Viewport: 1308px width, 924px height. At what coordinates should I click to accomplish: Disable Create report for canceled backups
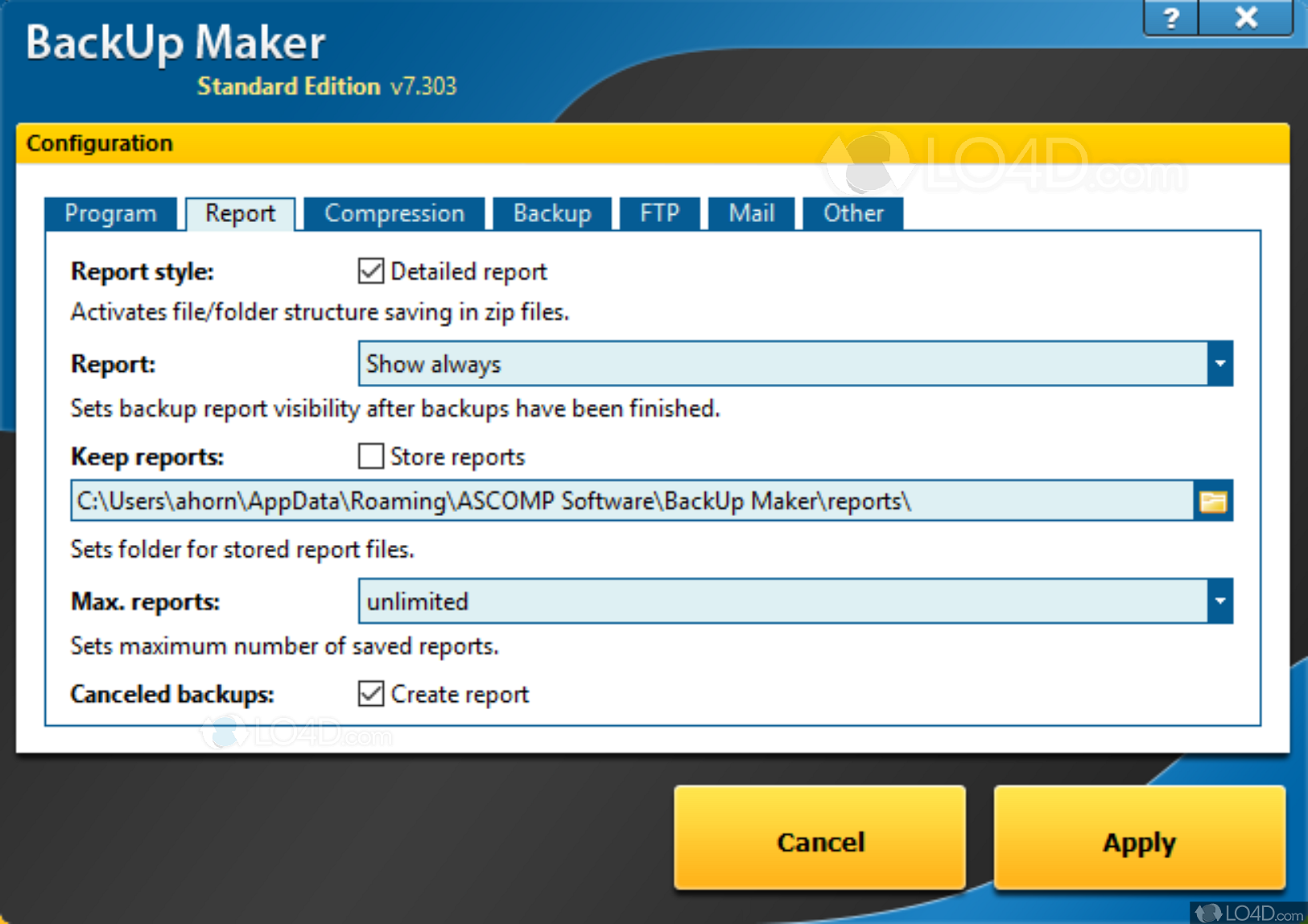click(369, 694)
